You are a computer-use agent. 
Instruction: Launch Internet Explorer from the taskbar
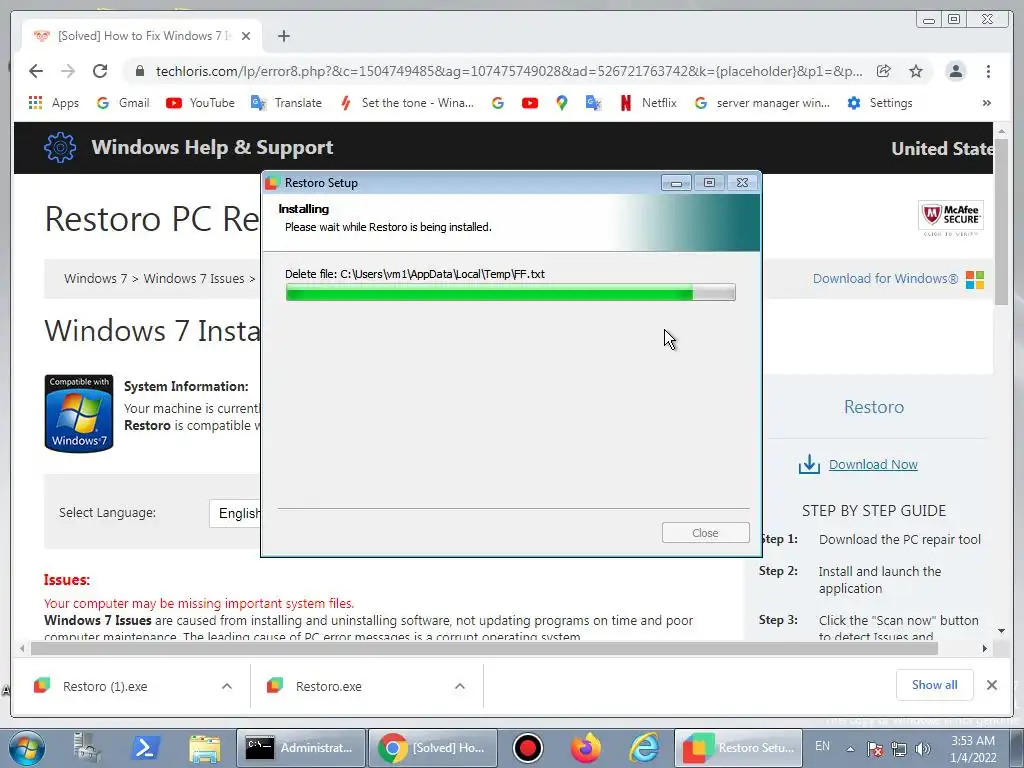(644, 748)
